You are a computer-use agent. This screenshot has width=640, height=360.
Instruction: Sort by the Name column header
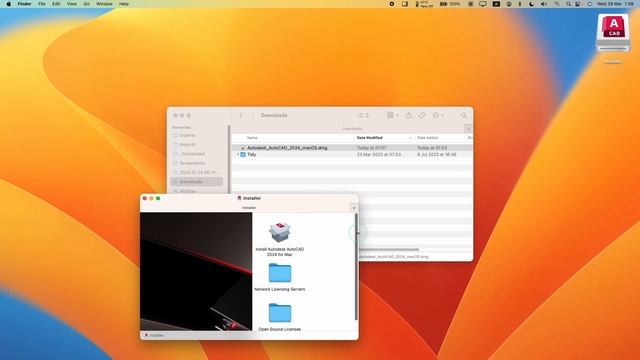coord(252,138)
